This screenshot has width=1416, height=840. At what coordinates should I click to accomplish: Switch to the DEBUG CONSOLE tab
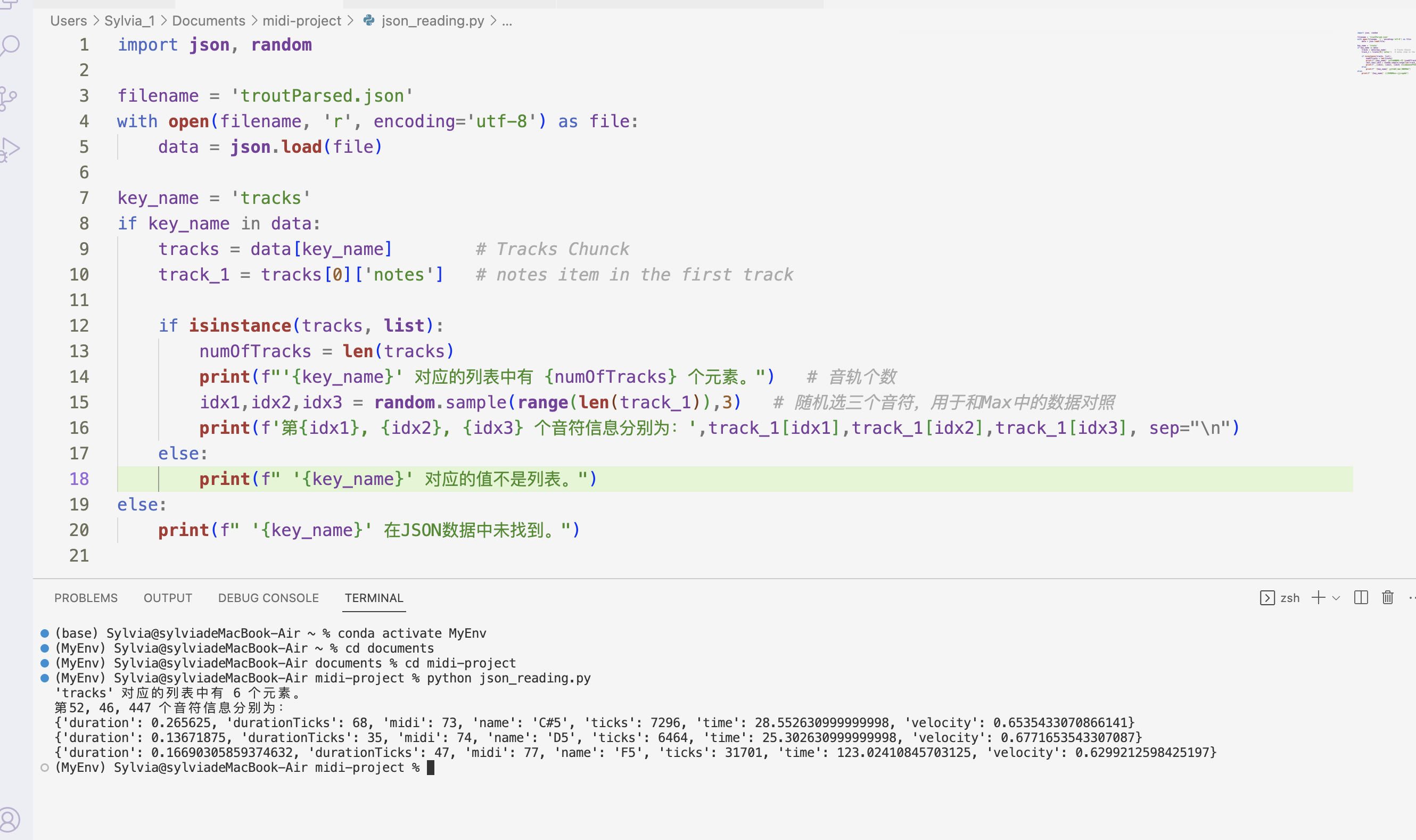[268, 598]
